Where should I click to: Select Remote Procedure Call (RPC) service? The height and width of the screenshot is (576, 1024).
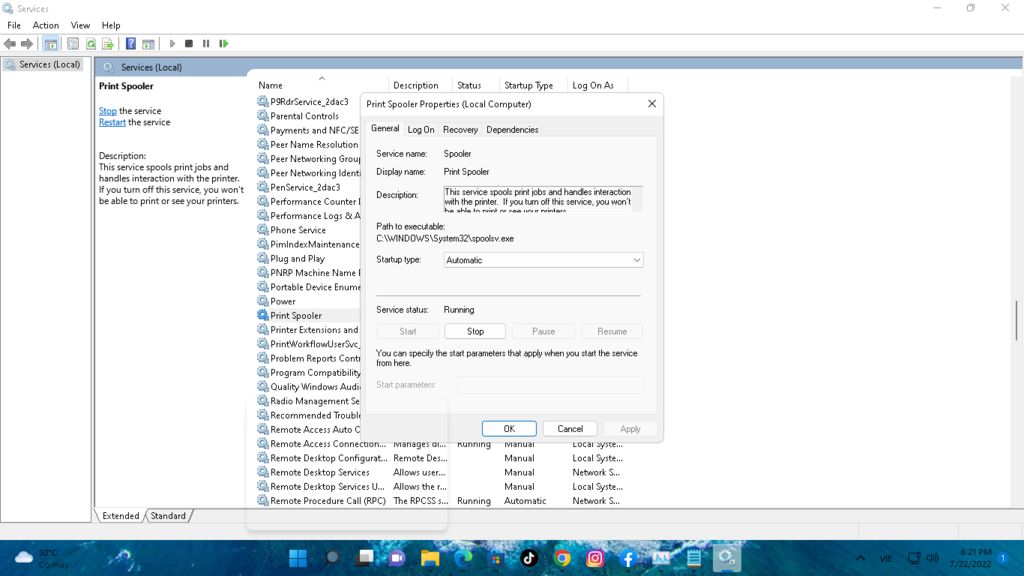[328, 501]
